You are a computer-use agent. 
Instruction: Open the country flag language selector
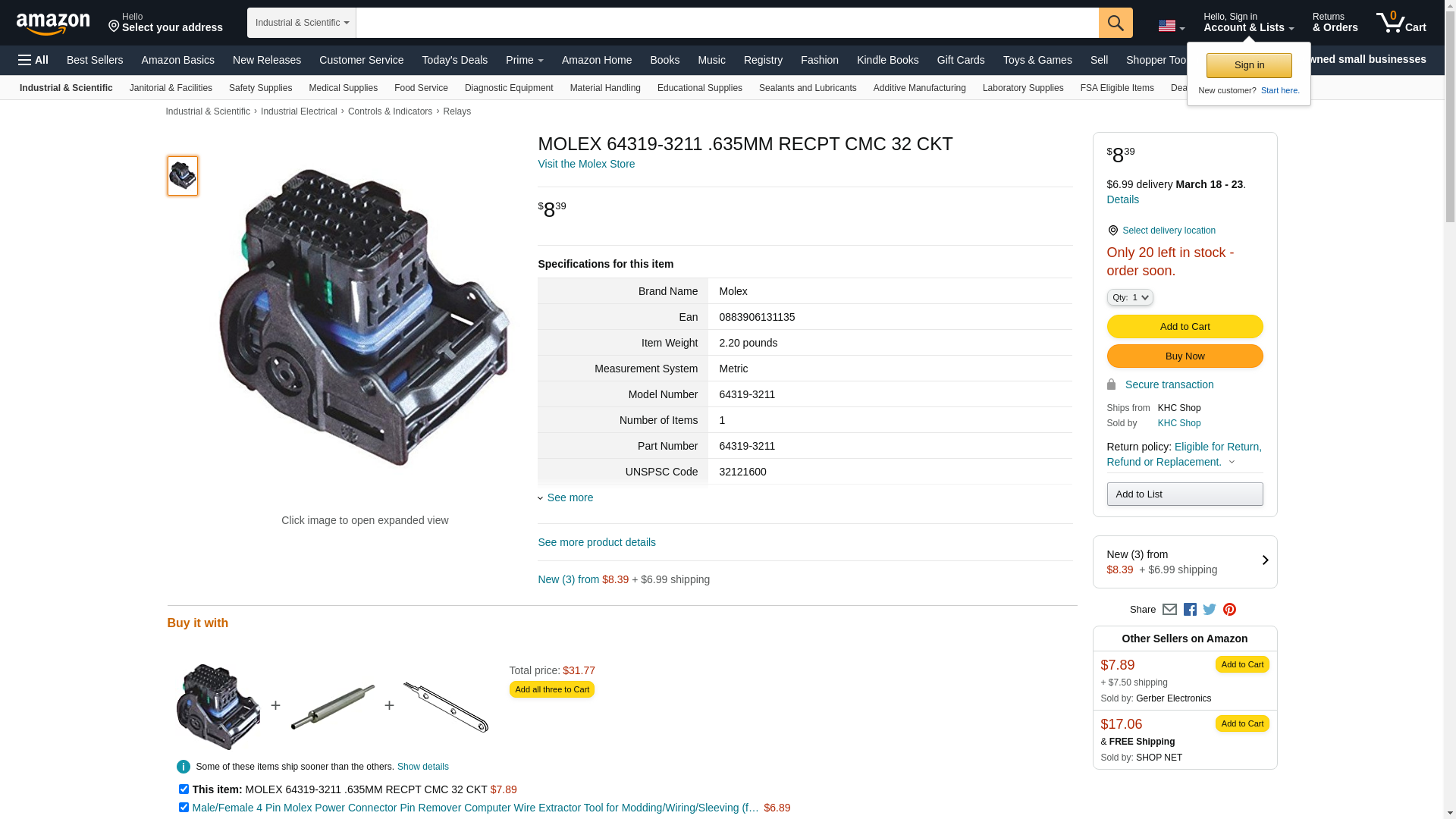click(1171, 27)
